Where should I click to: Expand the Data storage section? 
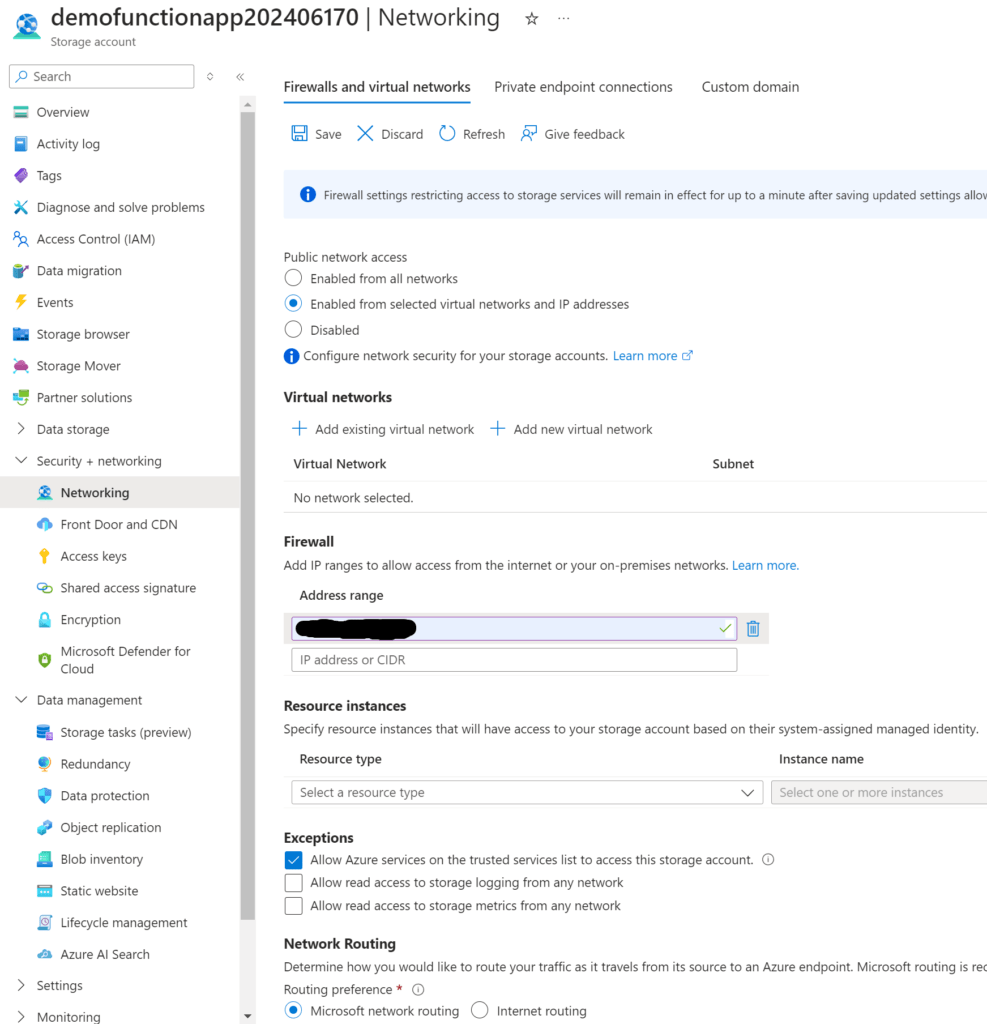pyautogui.click(x=20, y=429)
